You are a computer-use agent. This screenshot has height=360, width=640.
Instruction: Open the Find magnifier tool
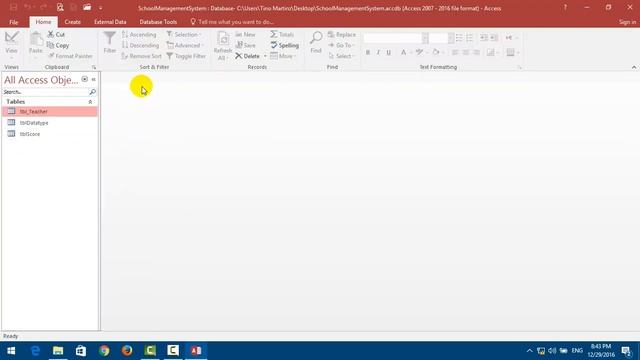pyautogui.click(x=316, y=43)
